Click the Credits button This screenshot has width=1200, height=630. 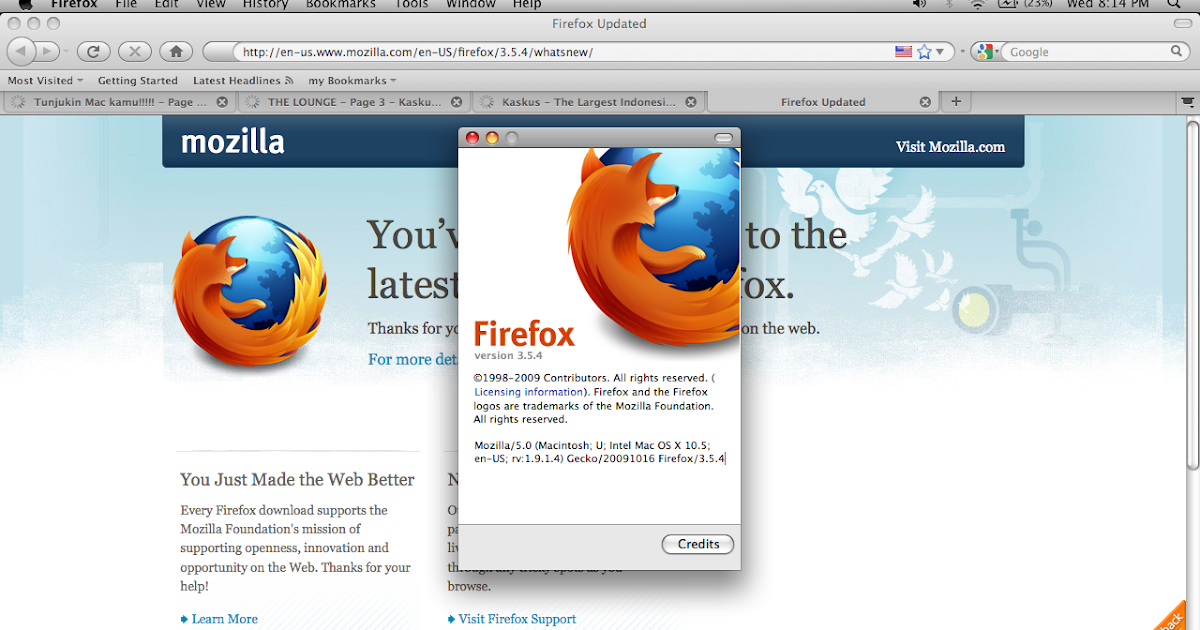(x=698, y=544)
